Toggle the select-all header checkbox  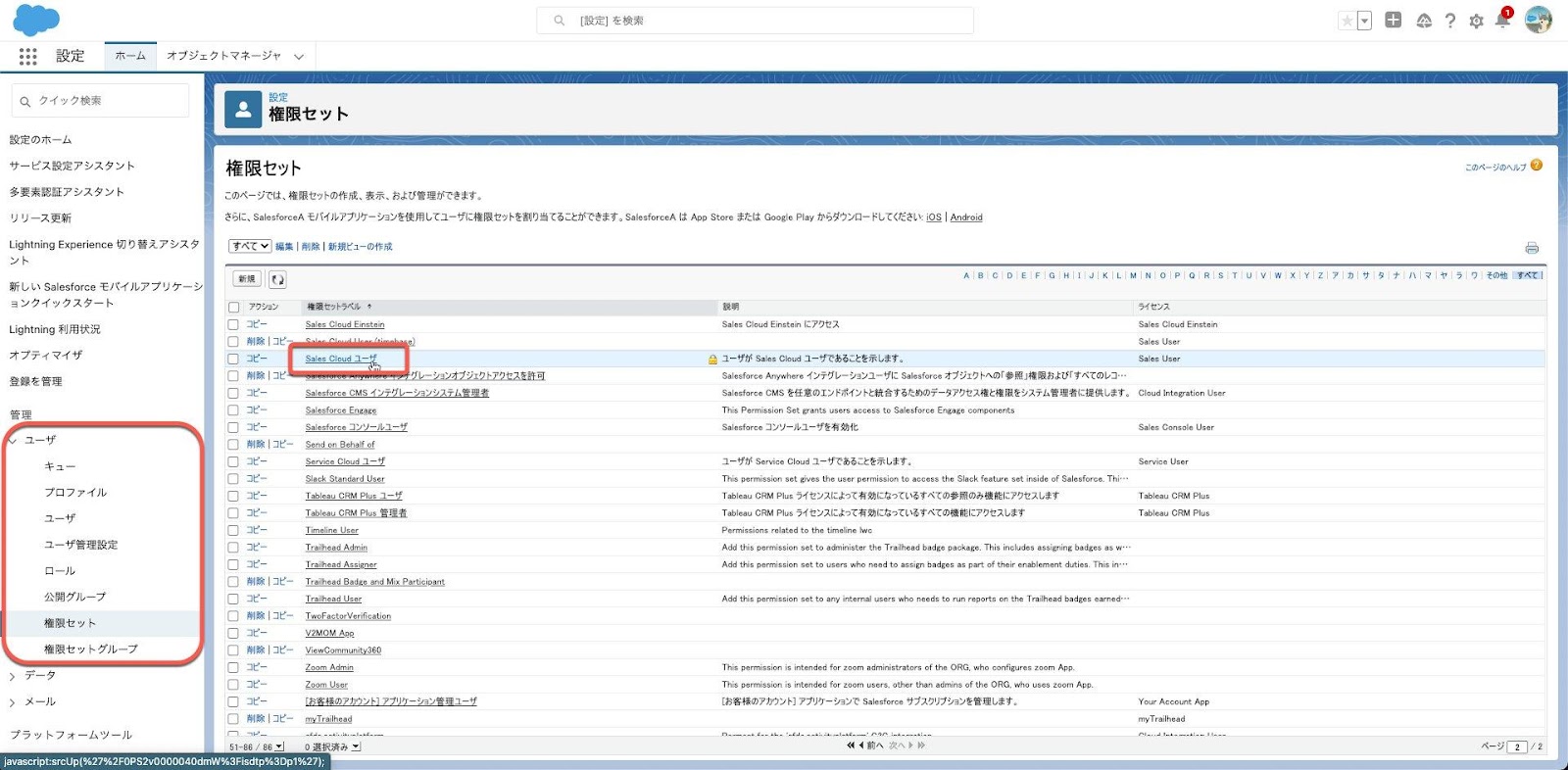[x=233, y=308]
